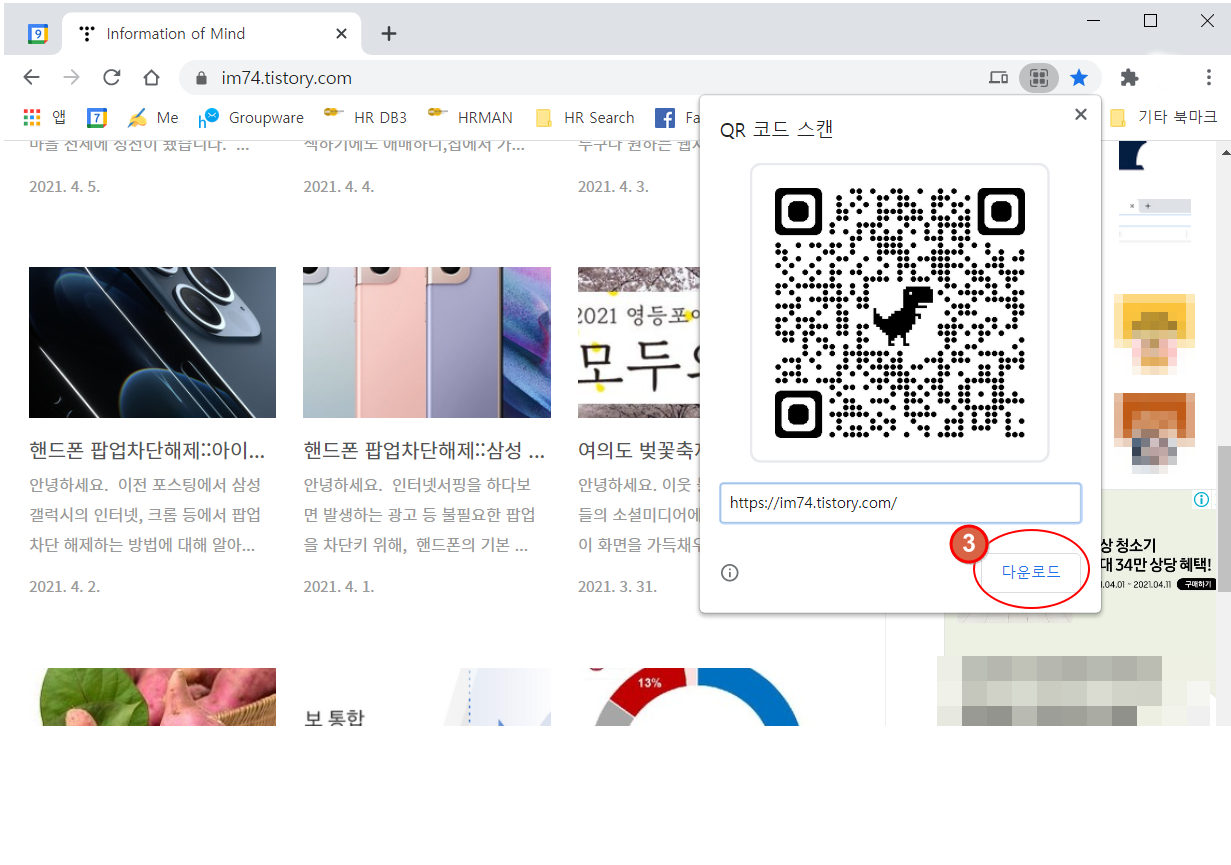Open the apps grid bookmark
The width and height of the screenshot is (1231, 865).
45,117
